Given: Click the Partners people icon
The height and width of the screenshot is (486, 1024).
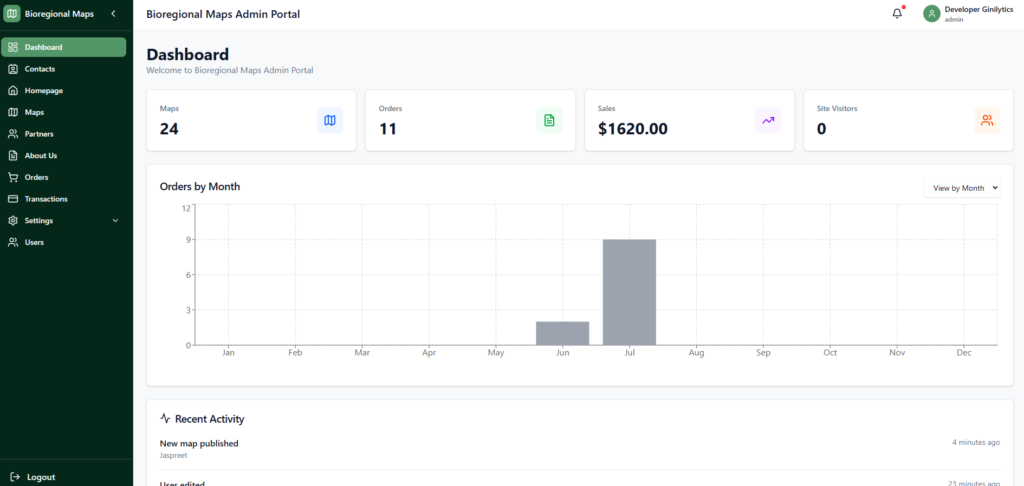Looking at the screenshot, I should click(x=13, y=133).
